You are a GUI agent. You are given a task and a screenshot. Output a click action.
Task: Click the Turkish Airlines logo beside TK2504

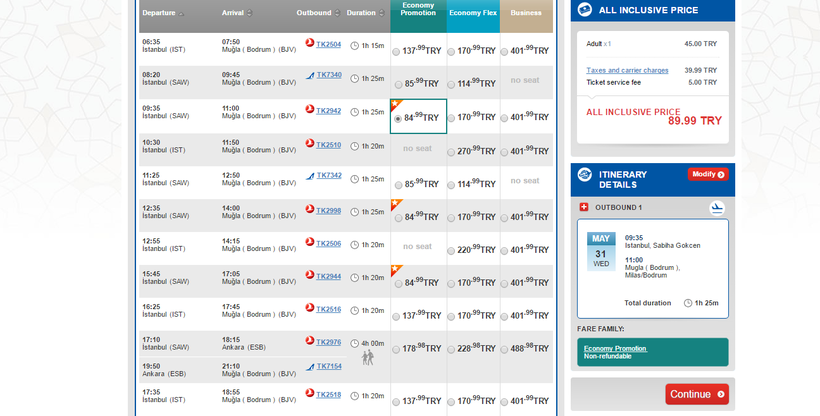310,45
